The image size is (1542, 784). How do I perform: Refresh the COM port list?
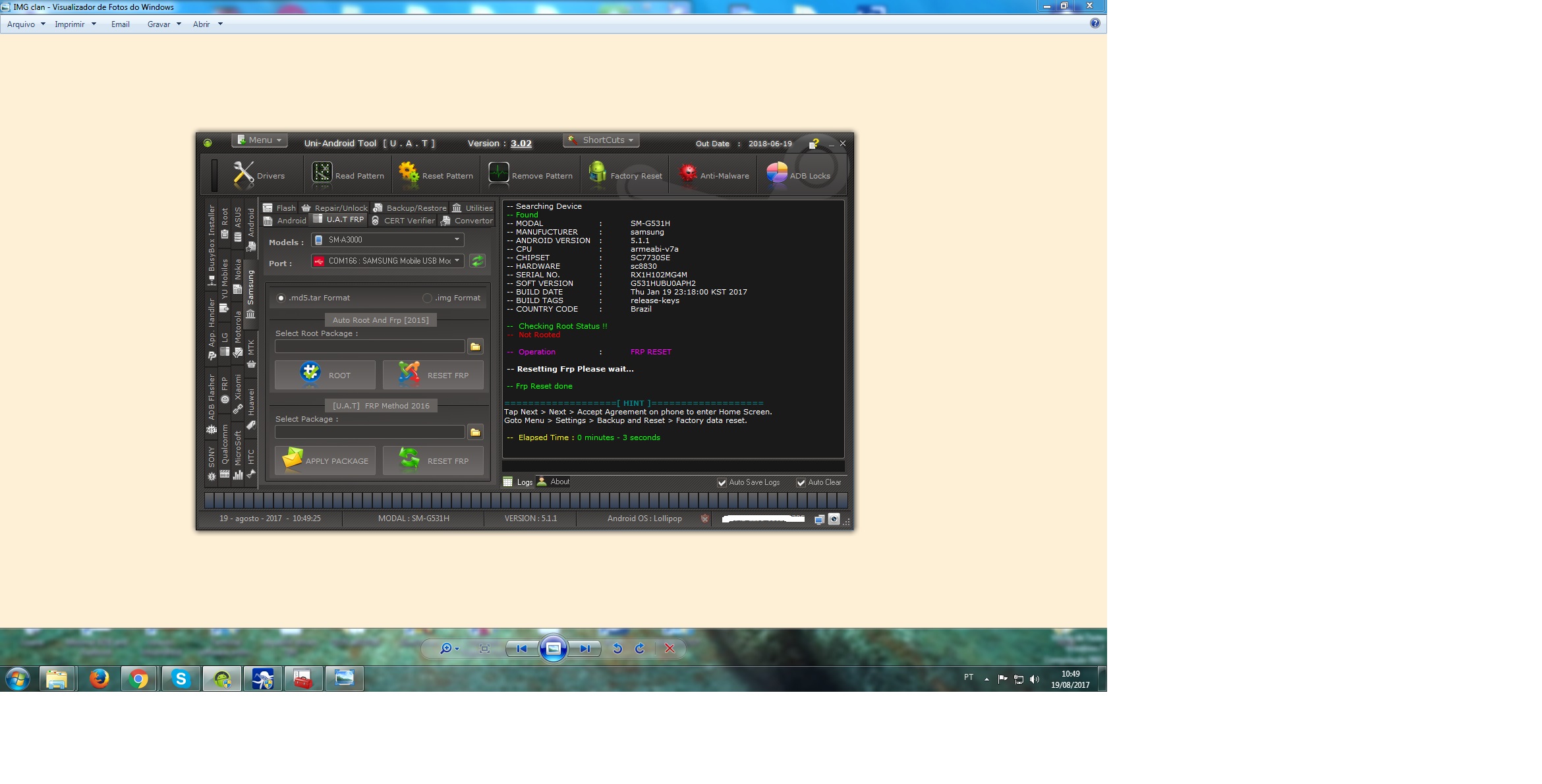click(477, 261)
